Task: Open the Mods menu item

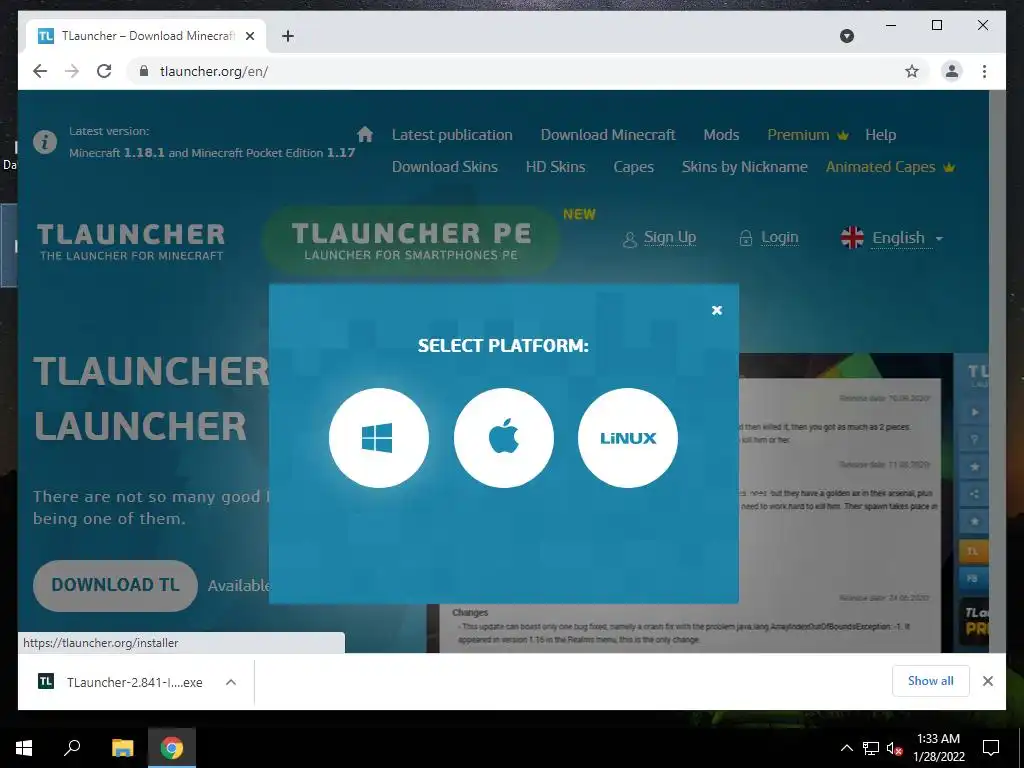Action: coord(721,135)
